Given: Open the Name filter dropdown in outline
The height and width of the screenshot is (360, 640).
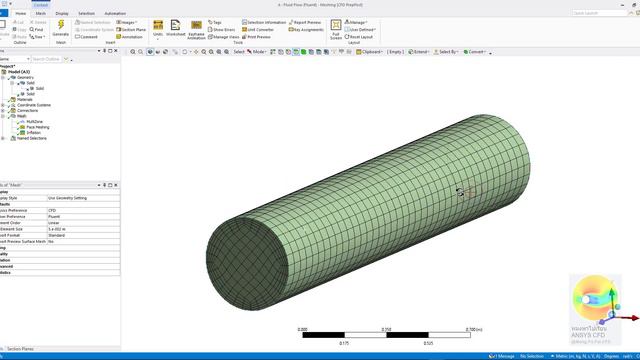Looking at the screenshot, I should [28, 59].
